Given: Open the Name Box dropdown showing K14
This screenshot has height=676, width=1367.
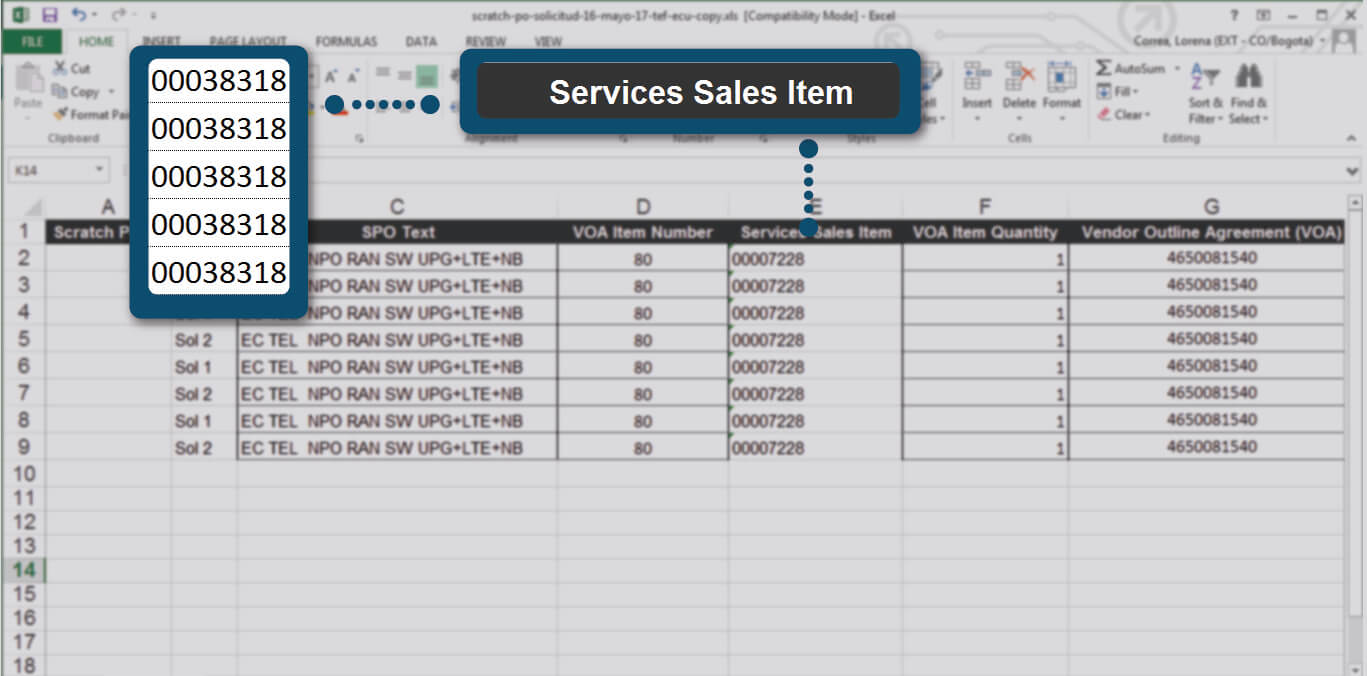Looking at the screenshot, I should coord(99,171).
